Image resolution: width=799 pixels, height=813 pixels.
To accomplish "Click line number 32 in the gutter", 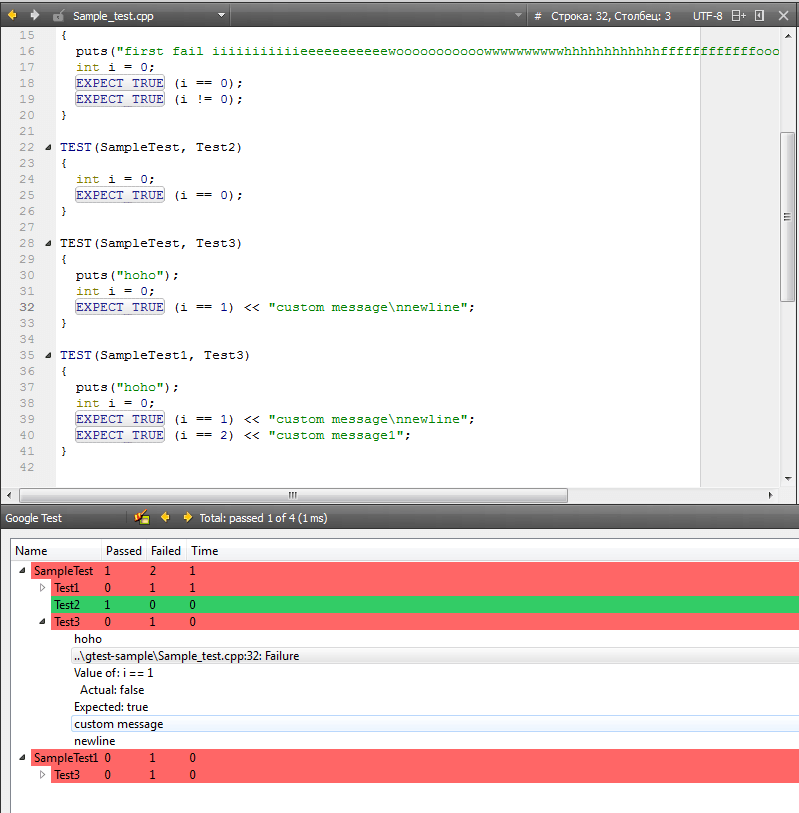I will (27, 307).
